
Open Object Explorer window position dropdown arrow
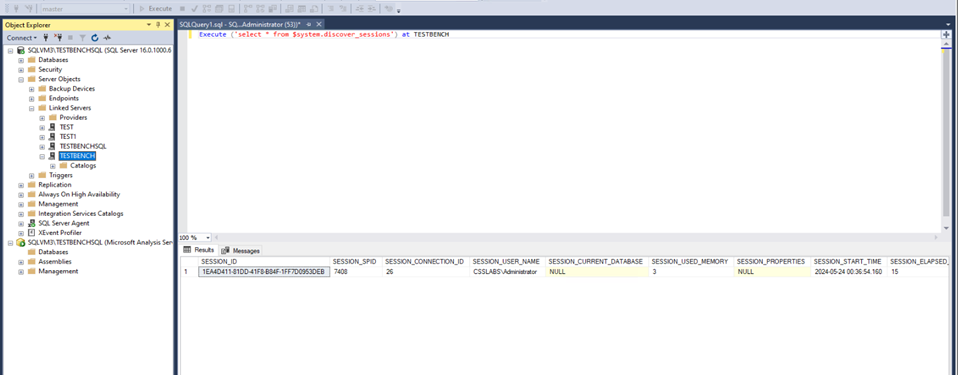(149, 24)
